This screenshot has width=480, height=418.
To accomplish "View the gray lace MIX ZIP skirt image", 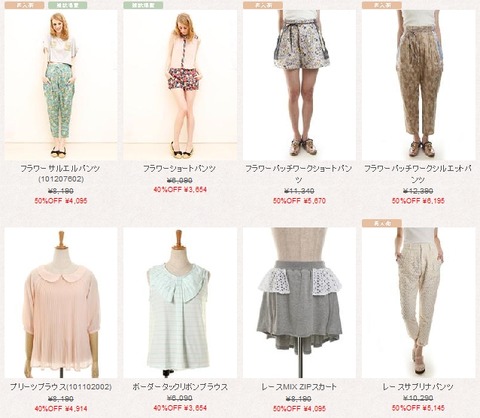I will [299, 303].
